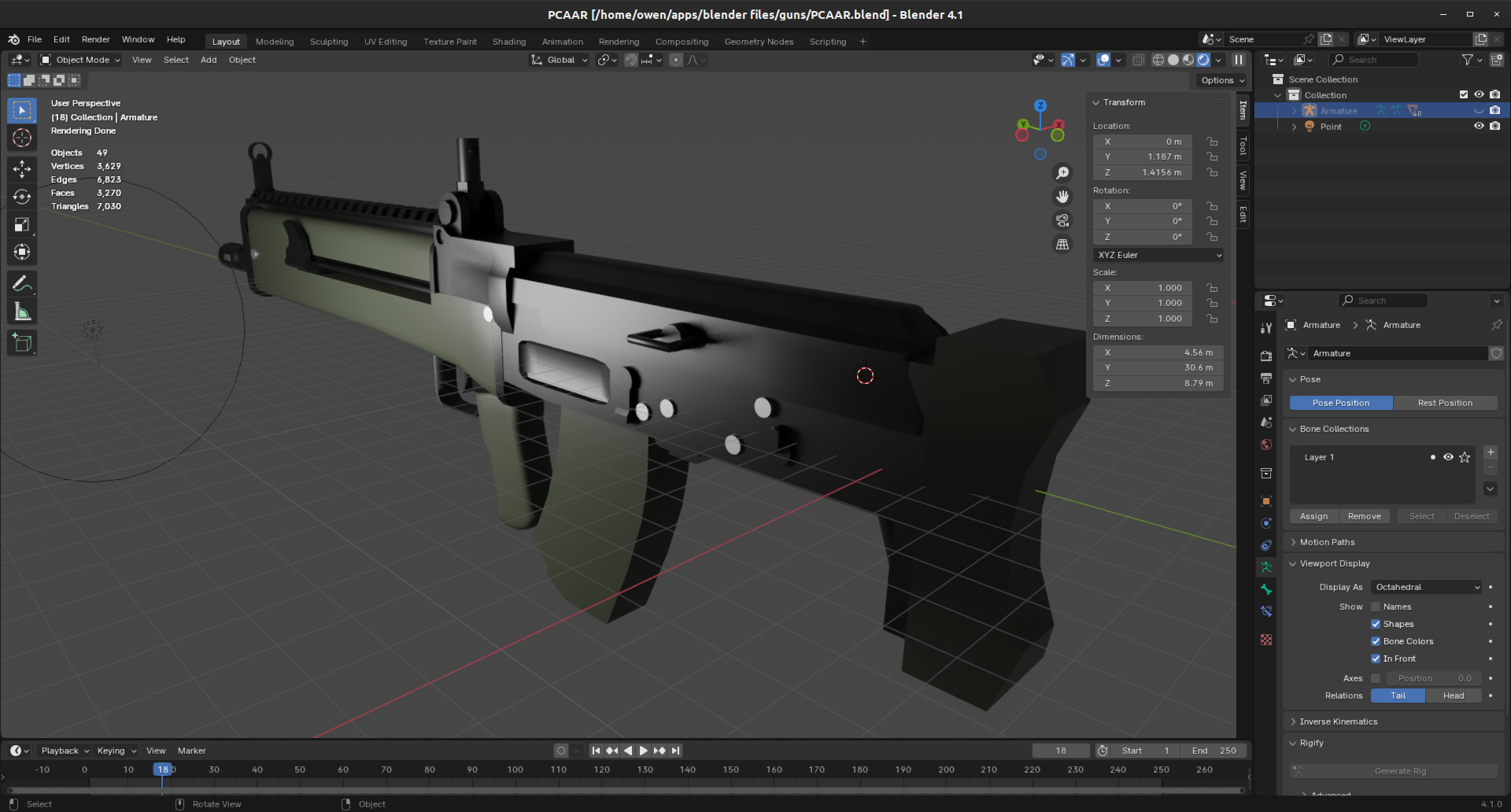Open Outliner filter dropdown
The height and width of the screenshot is (812, 1511).
(1472, 60)
